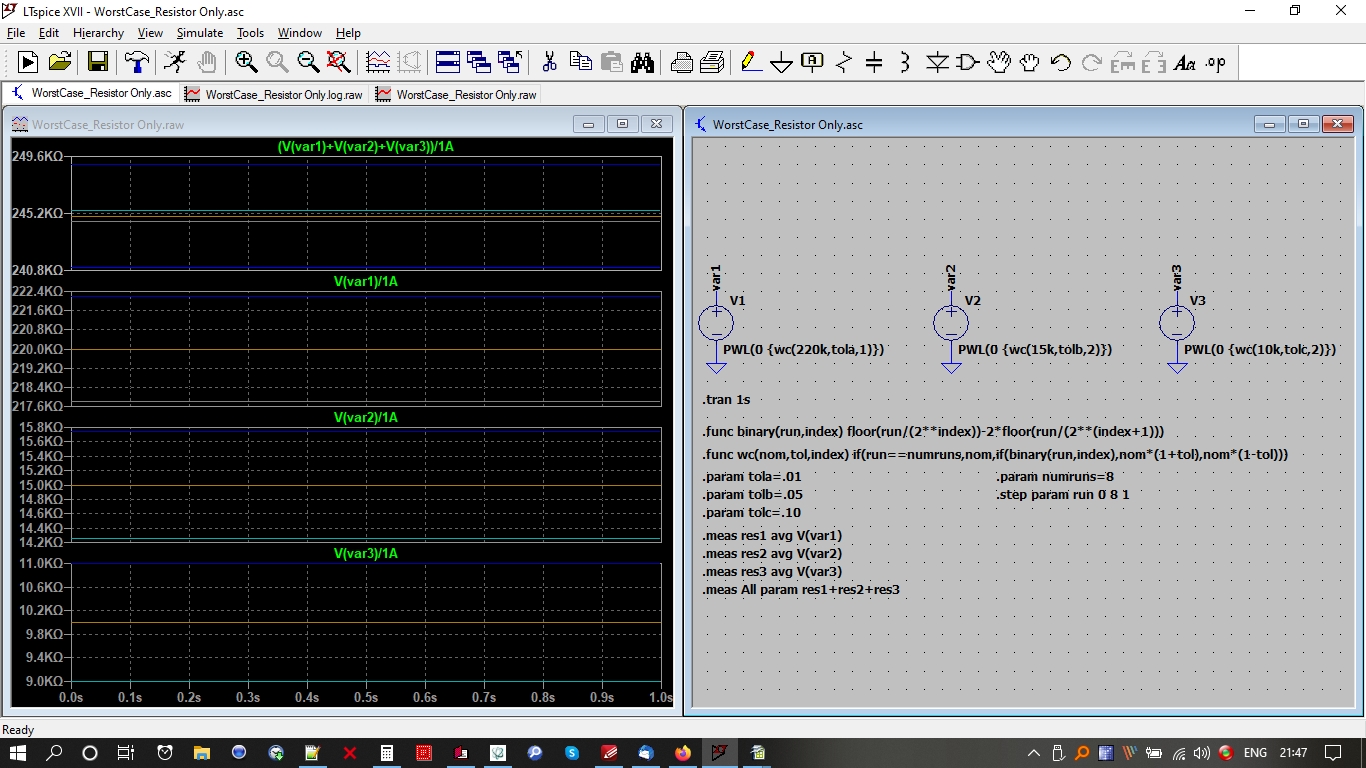Image resolution: width=1366 pixels, height=768 pixels.
Task: Open the Help menu
Action: [348, 33]
